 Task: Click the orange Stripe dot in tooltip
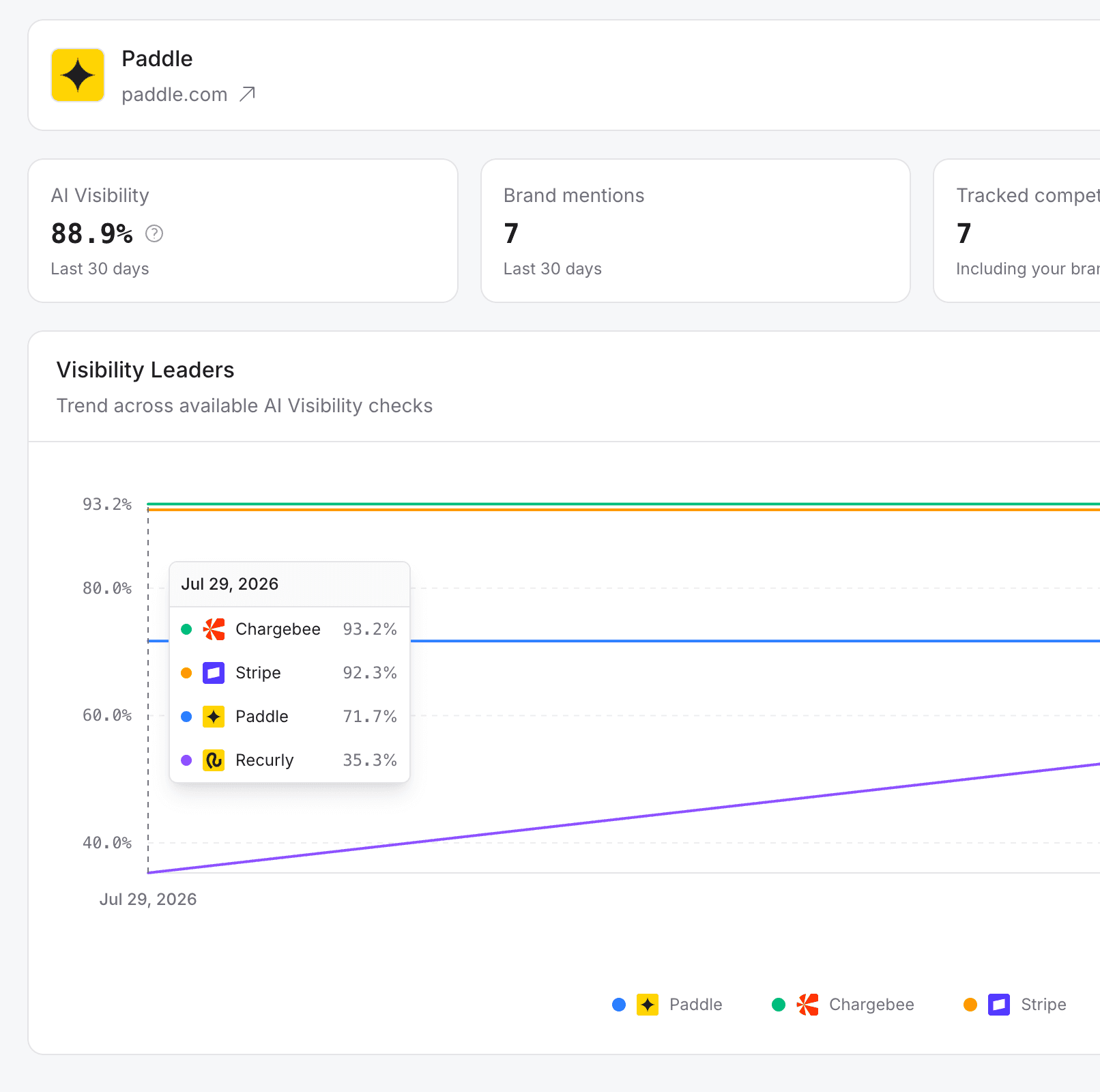[186, 673]
